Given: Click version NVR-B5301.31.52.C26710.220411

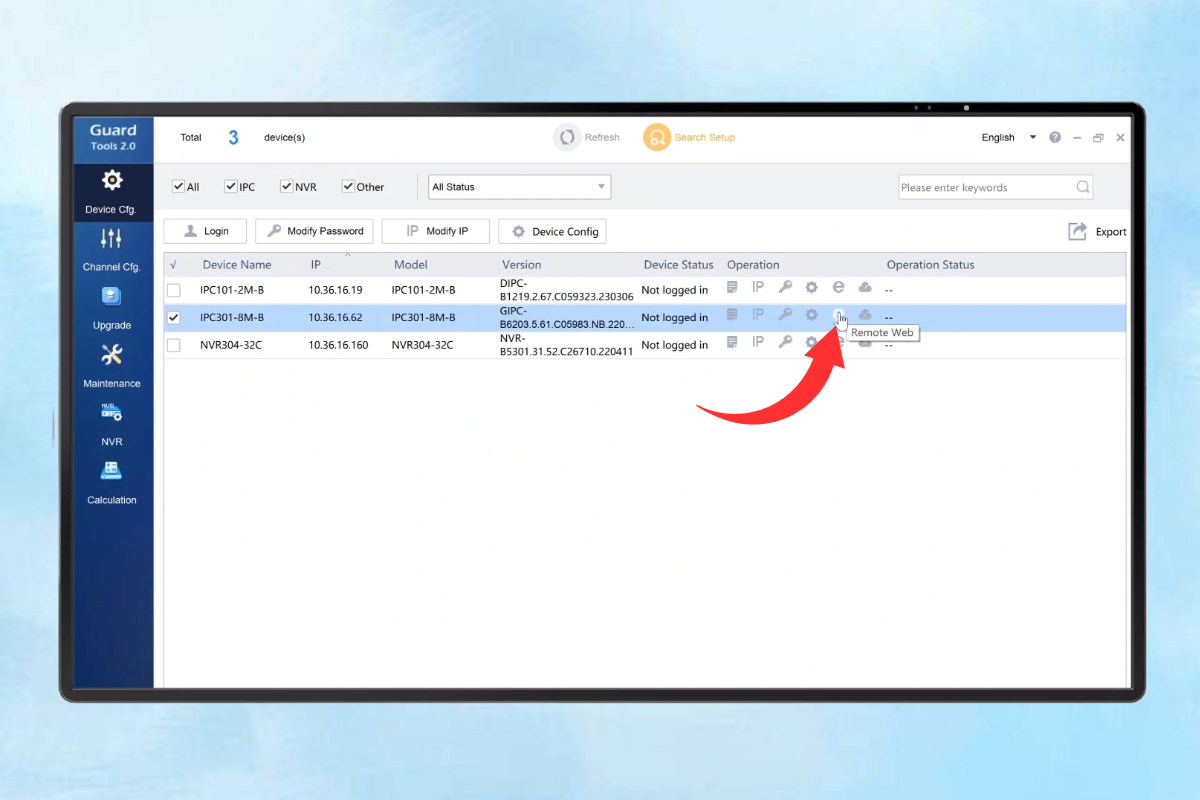Looking at the screenshot, I should point(567,345).
